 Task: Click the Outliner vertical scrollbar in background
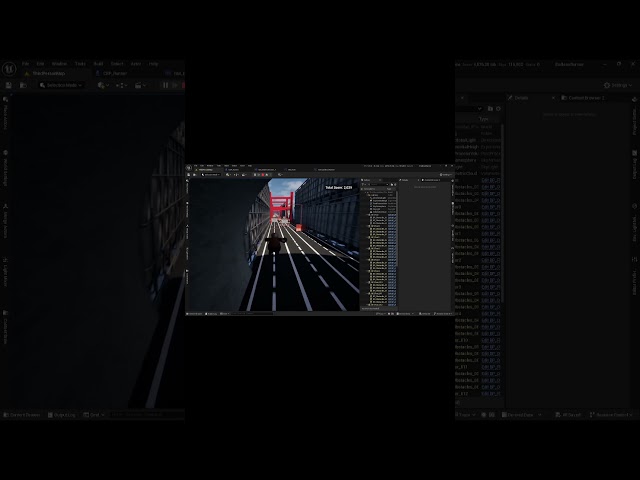click(x=503, y=212)
